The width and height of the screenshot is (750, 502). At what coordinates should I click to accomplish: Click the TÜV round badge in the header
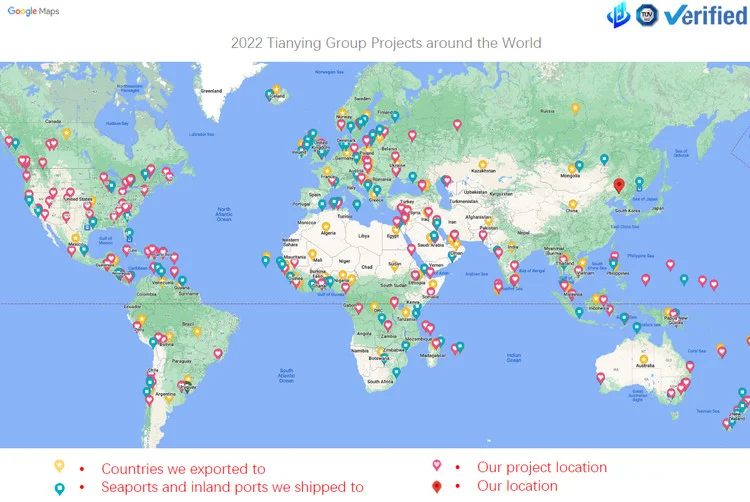click(x=647, y=15)
